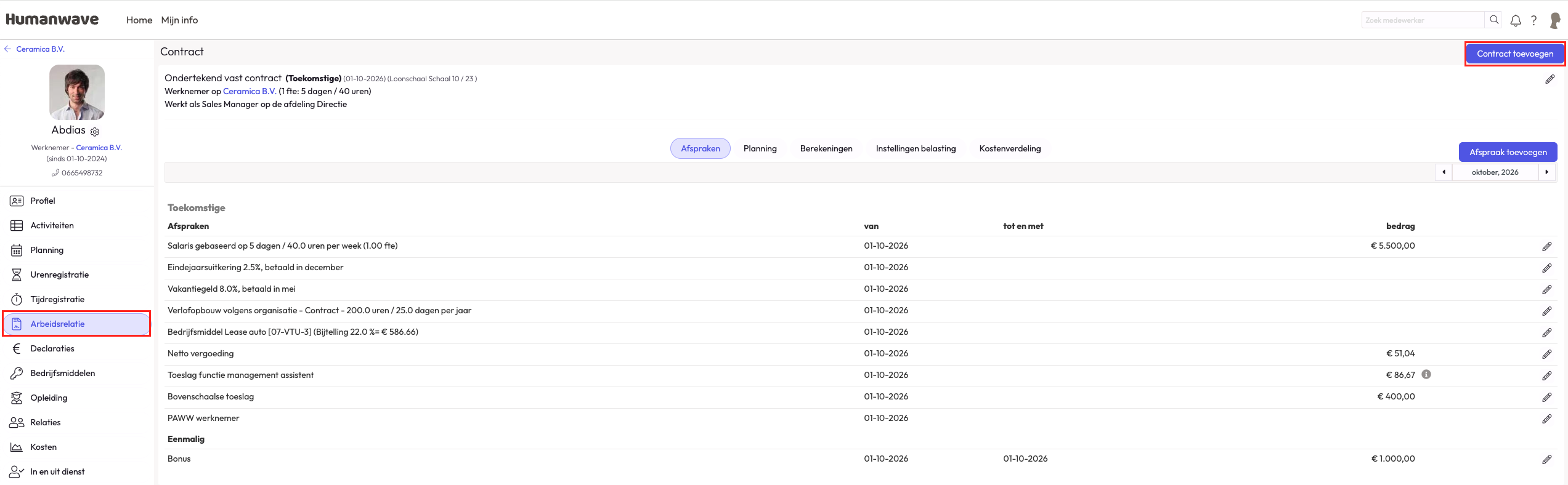Click the search magnifier icon
Image resolution: width=1568 pixels, height=485 pixels.
pos(1494,20)
